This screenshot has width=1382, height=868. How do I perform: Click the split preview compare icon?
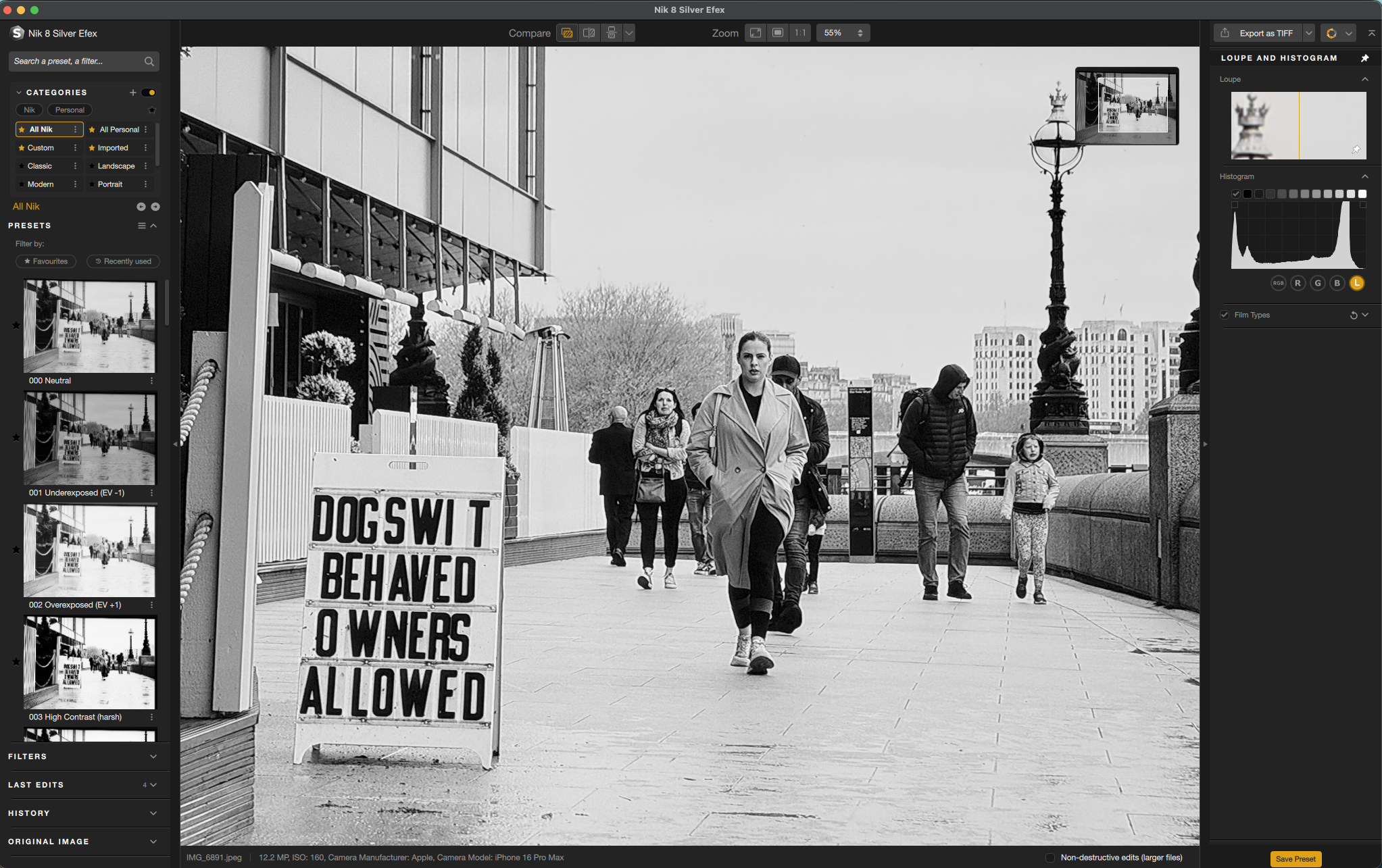[x=589, y=33]
